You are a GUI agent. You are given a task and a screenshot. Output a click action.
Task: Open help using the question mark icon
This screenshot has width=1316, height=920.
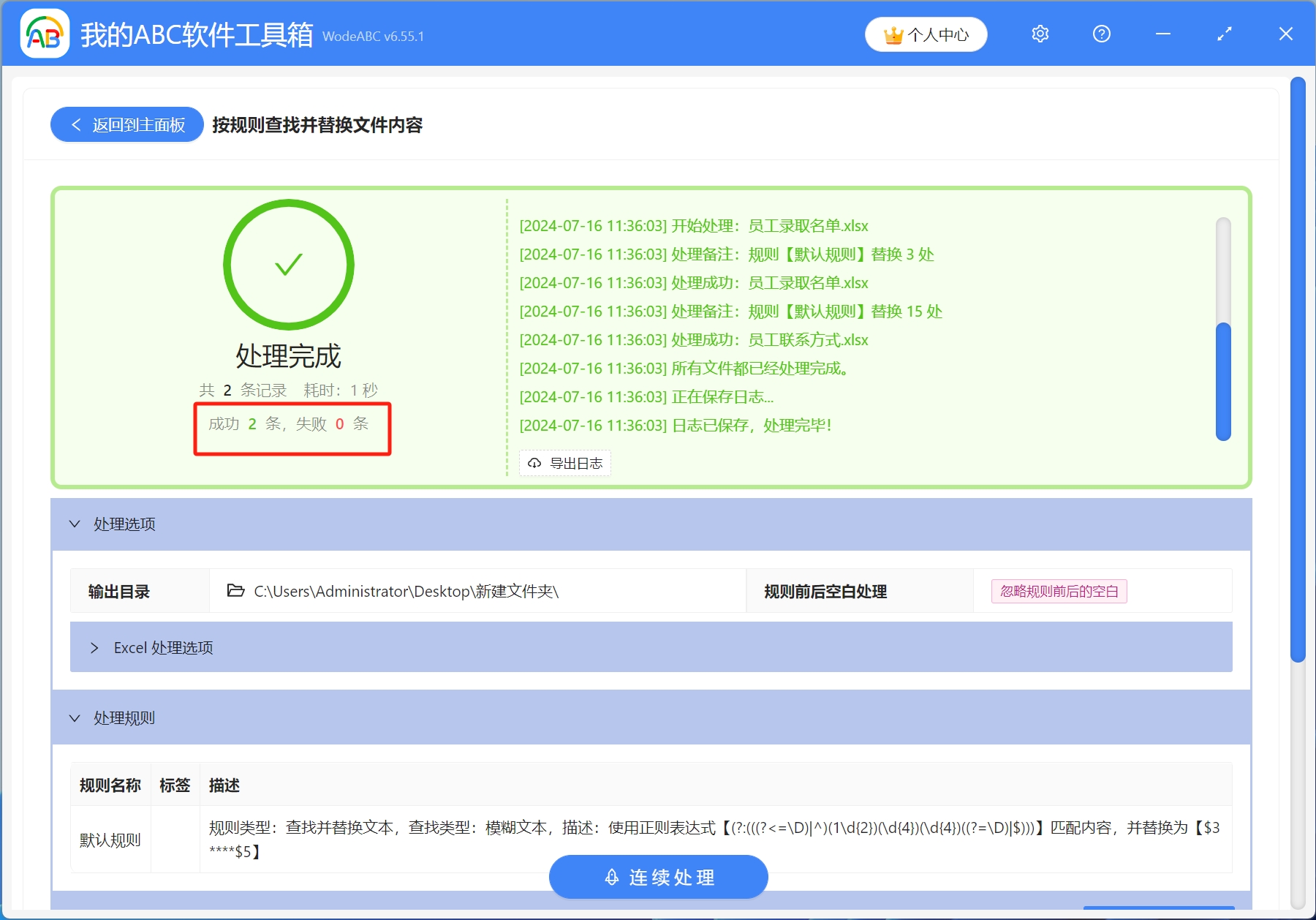click(1101, 34)
